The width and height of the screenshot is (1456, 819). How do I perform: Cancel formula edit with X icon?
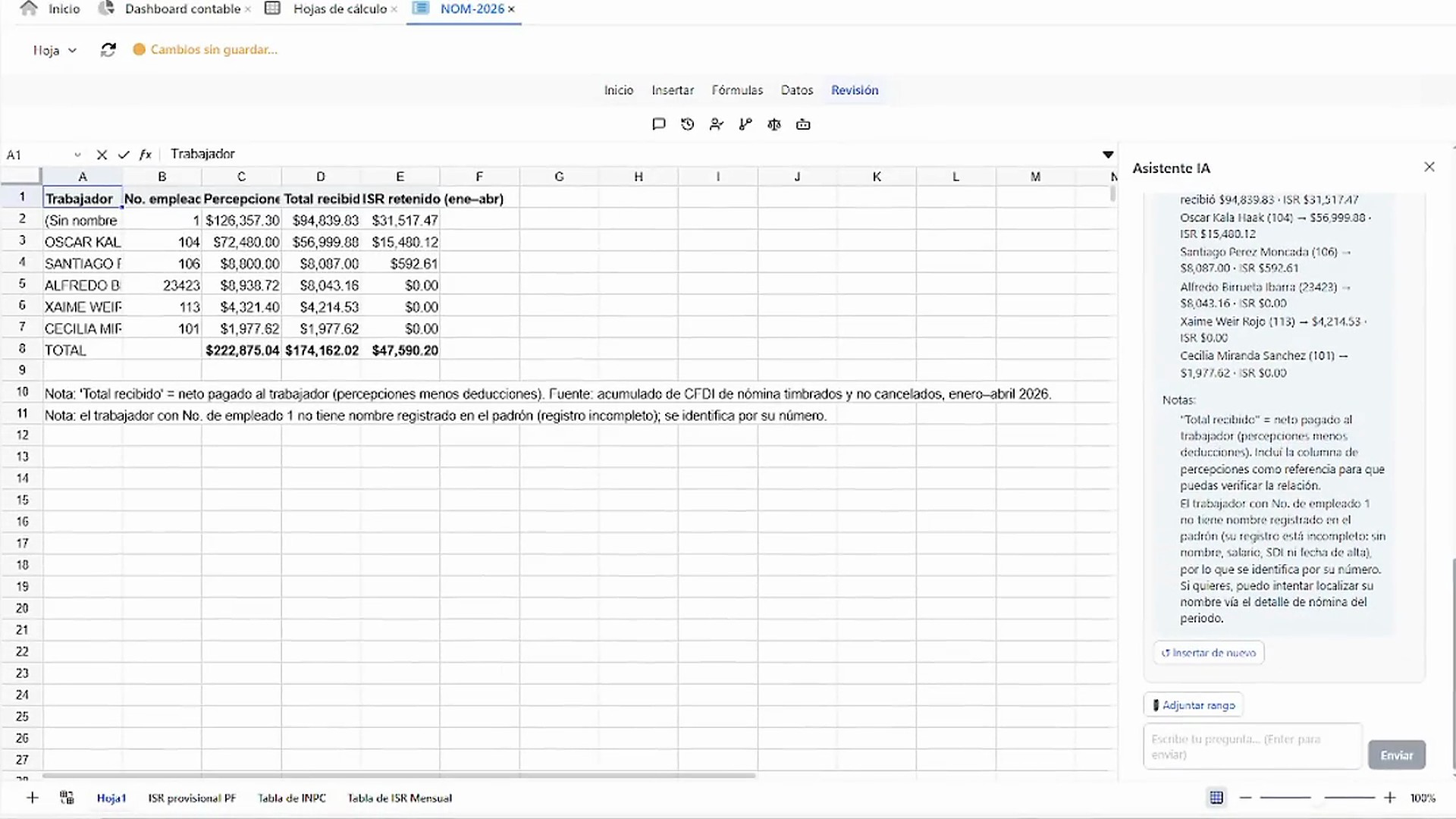tap(102, 155)
